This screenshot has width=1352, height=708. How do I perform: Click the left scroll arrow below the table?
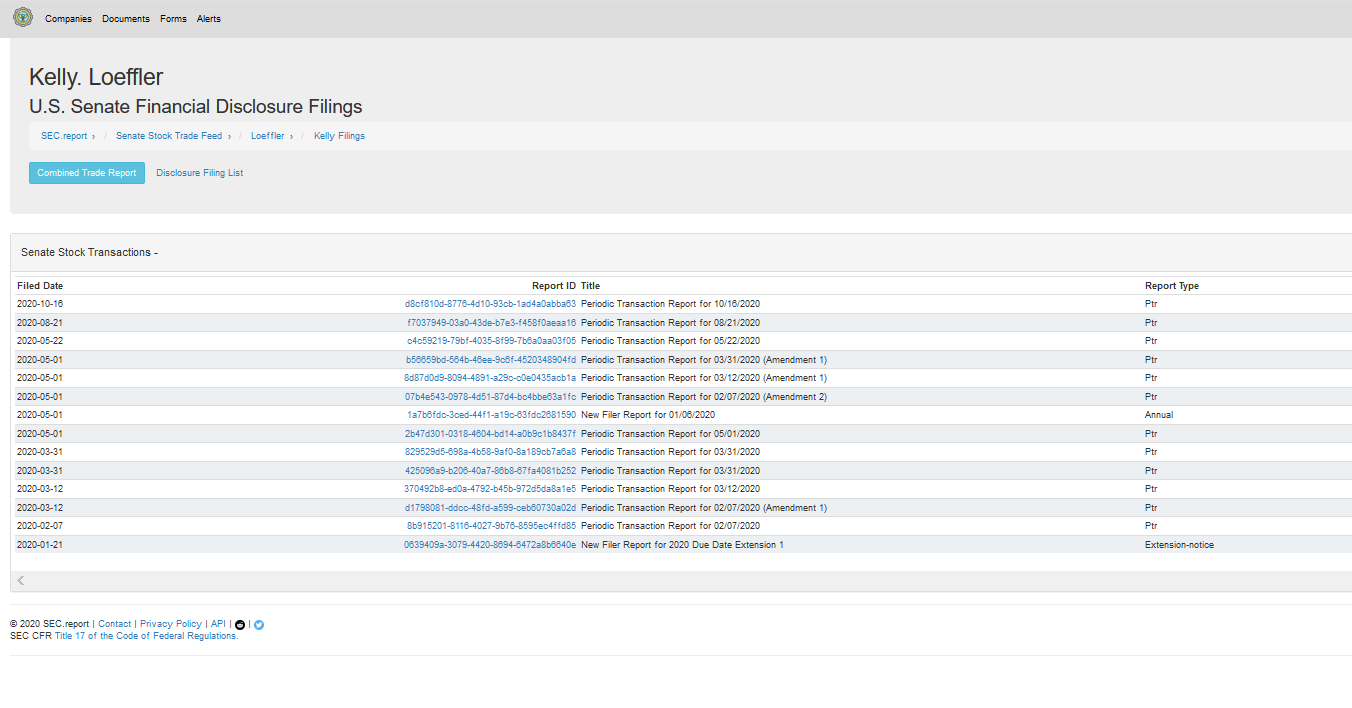(x=21, y=581)
